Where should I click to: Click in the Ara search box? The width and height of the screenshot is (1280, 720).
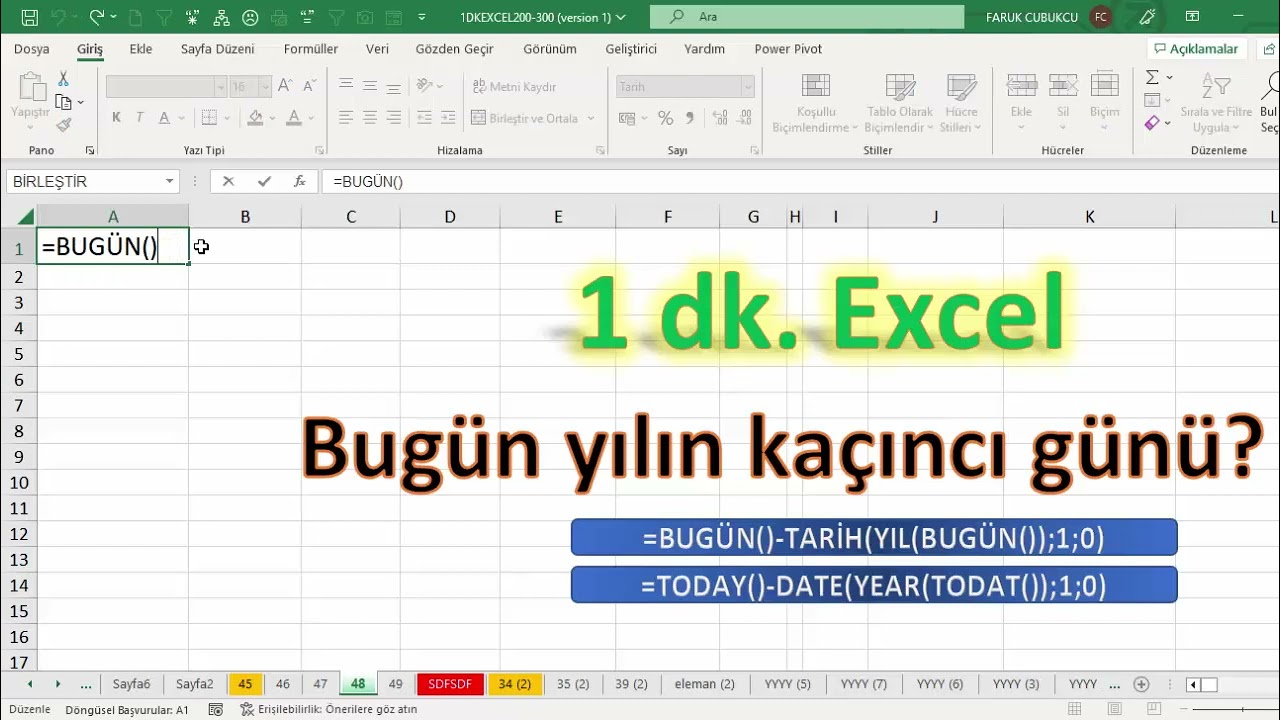[807, 17]
